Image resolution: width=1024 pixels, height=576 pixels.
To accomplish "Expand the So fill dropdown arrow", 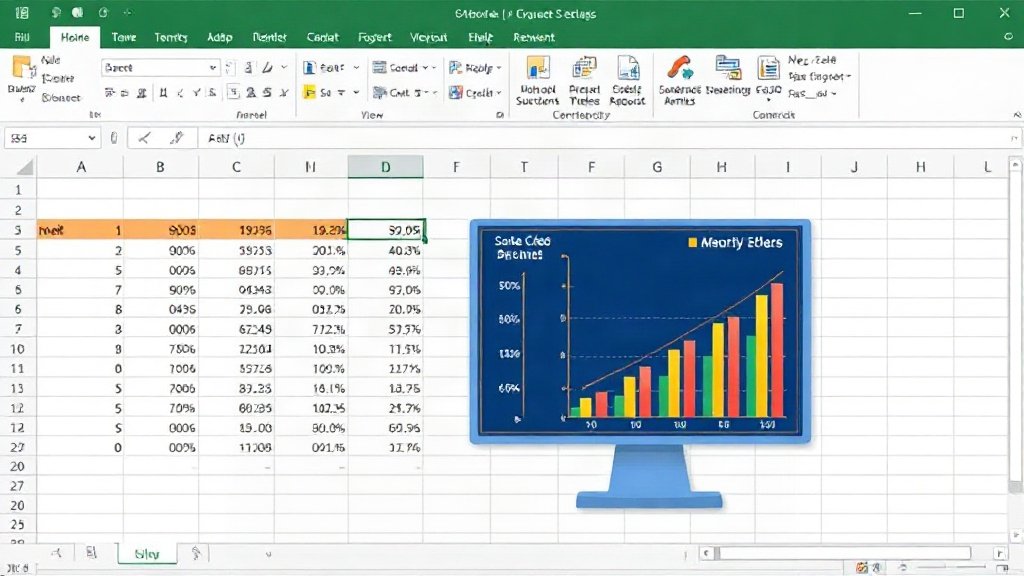I will pos(356,93).
